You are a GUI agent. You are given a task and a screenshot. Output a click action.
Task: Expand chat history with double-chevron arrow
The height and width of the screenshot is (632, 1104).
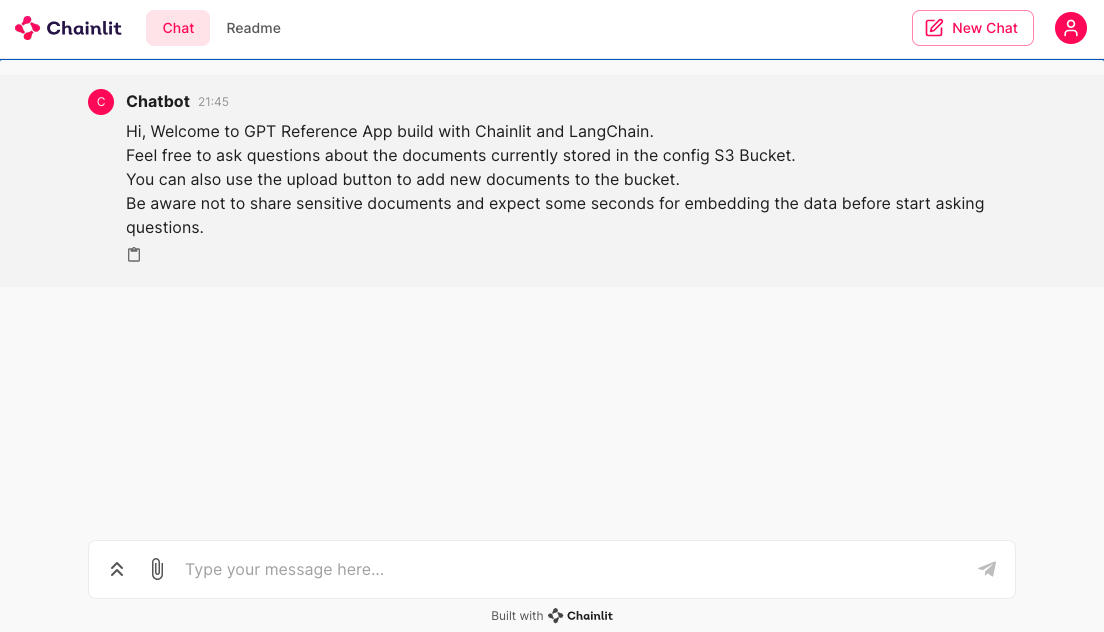(117, 569)
